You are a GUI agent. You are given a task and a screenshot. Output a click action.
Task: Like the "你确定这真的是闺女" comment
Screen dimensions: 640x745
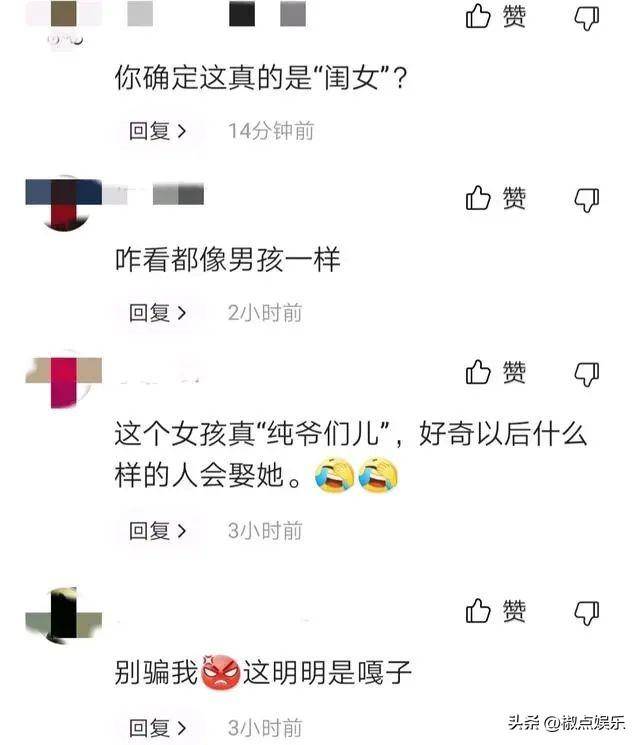pyautogui.click(x=478, y=17)
